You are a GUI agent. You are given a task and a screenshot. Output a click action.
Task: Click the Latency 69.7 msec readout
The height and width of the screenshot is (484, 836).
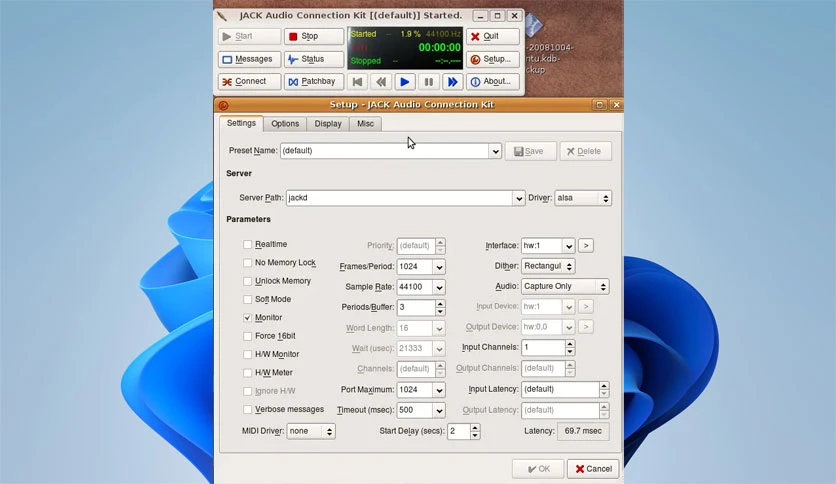[x=583, y=431]
